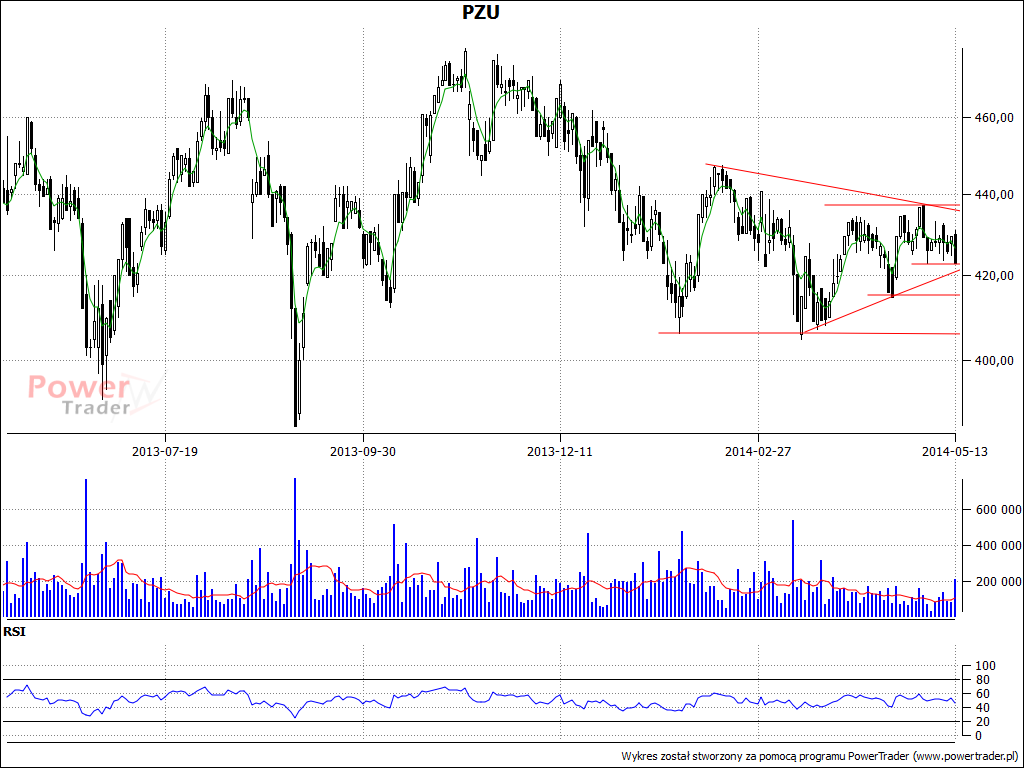Image resolution: width=1024 pixels, height=768 pixels.
Task: Select the 440,00 price axis label
Action: point(992,195)
